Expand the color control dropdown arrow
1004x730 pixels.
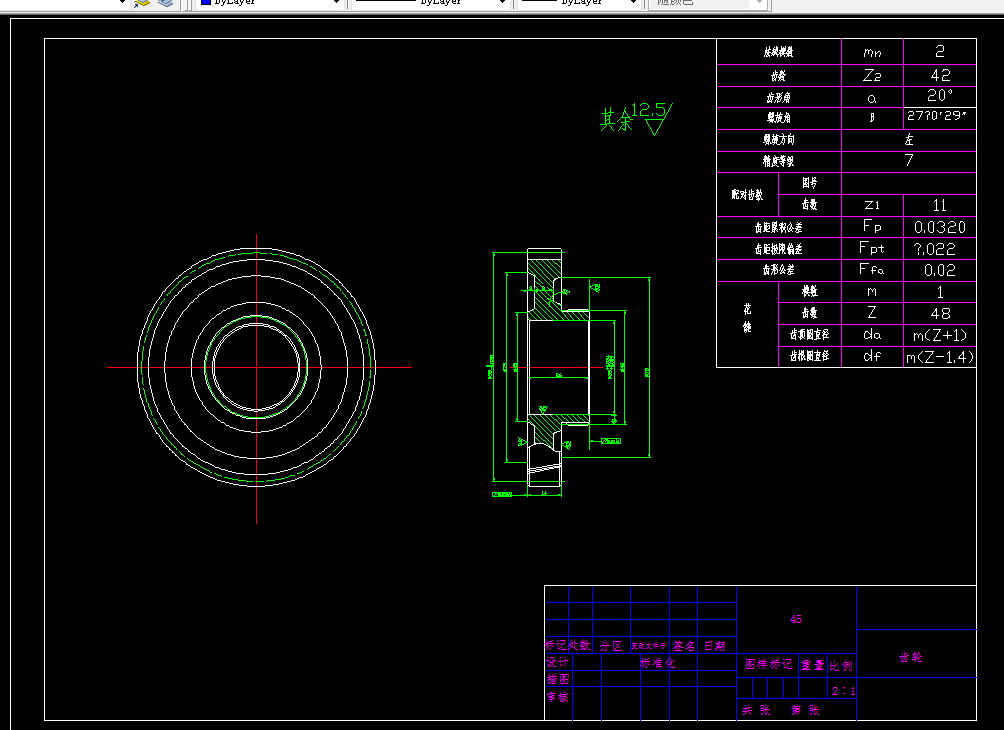(x=336, y=3)
